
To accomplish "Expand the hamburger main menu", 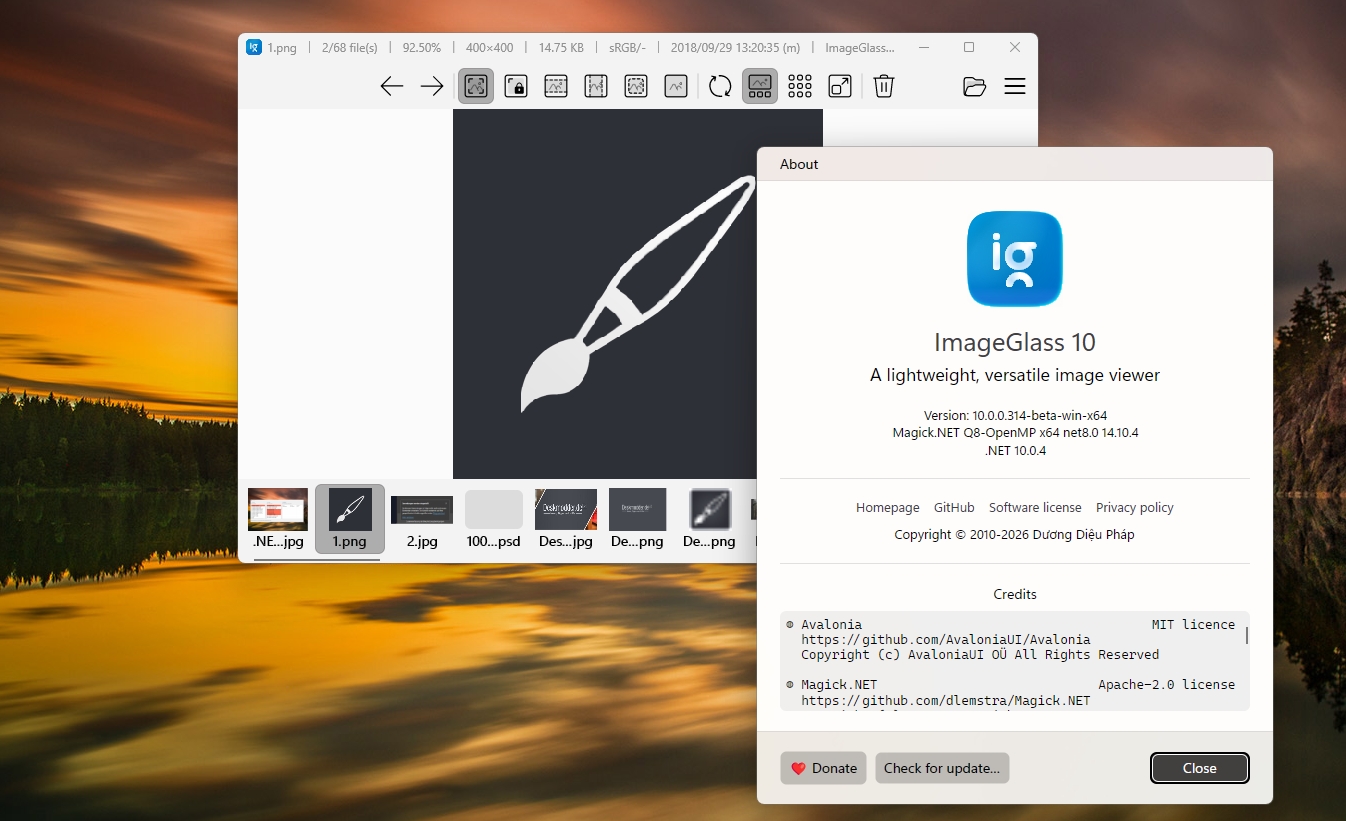I will 1015,87.
